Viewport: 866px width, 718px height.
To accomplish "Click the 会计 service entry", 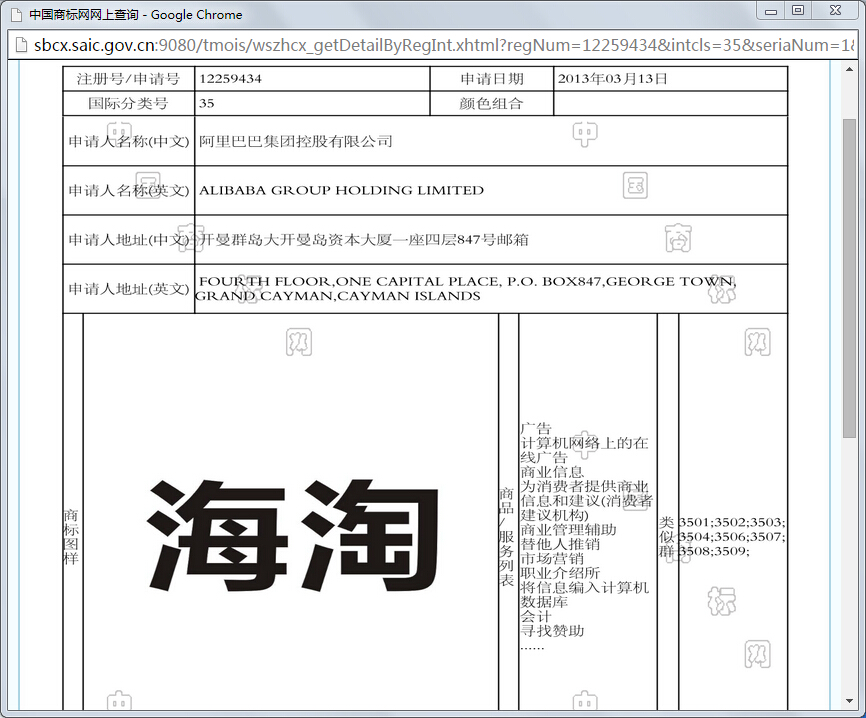I will 536,616.
